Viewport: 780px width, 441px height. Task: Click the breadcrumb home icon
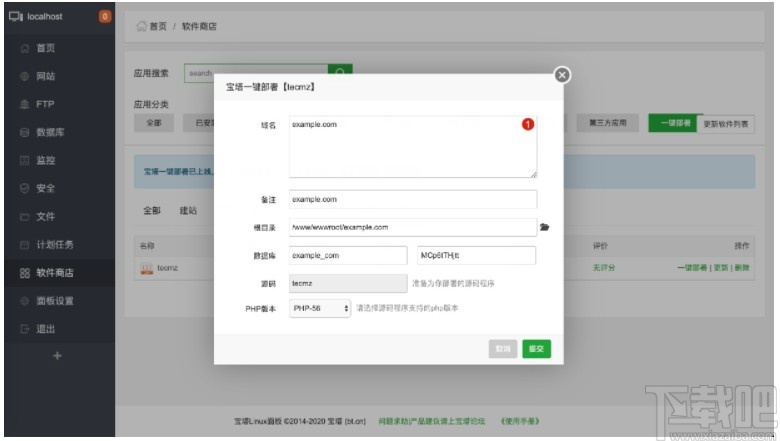(x=142, y=26)
